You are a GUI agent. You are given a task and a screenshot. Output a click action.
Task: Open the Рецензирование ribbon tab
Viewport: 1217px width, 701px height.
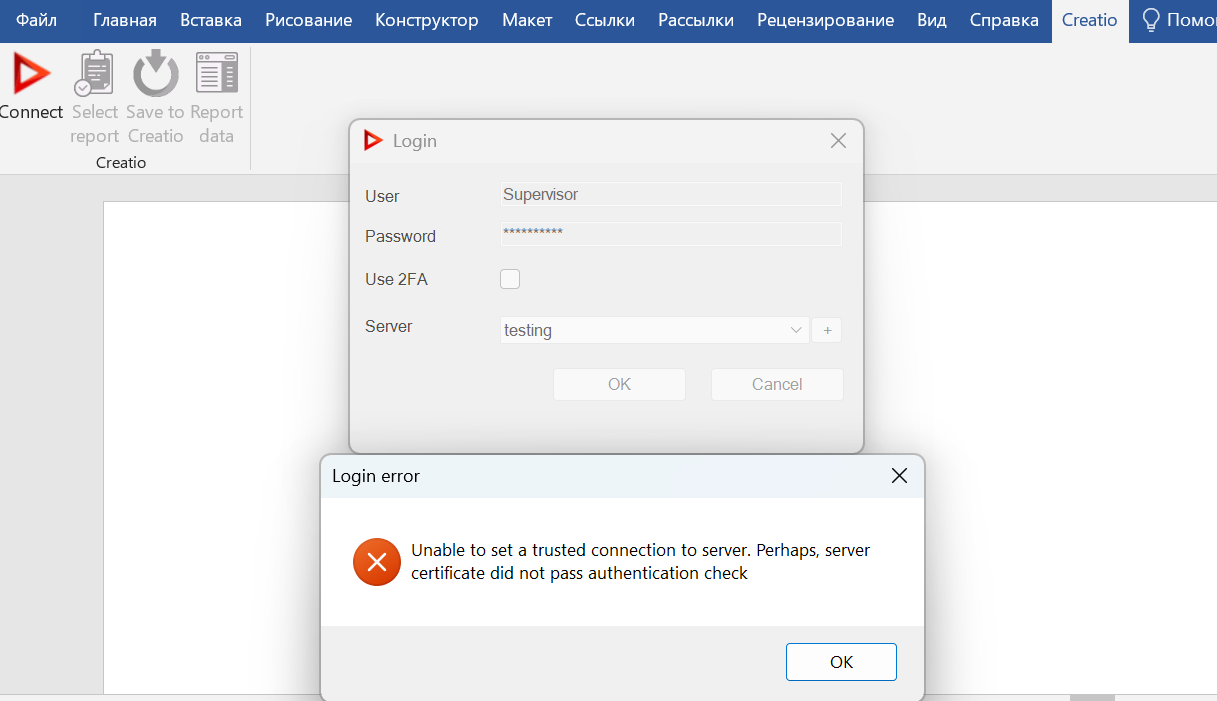click(825, 20)
